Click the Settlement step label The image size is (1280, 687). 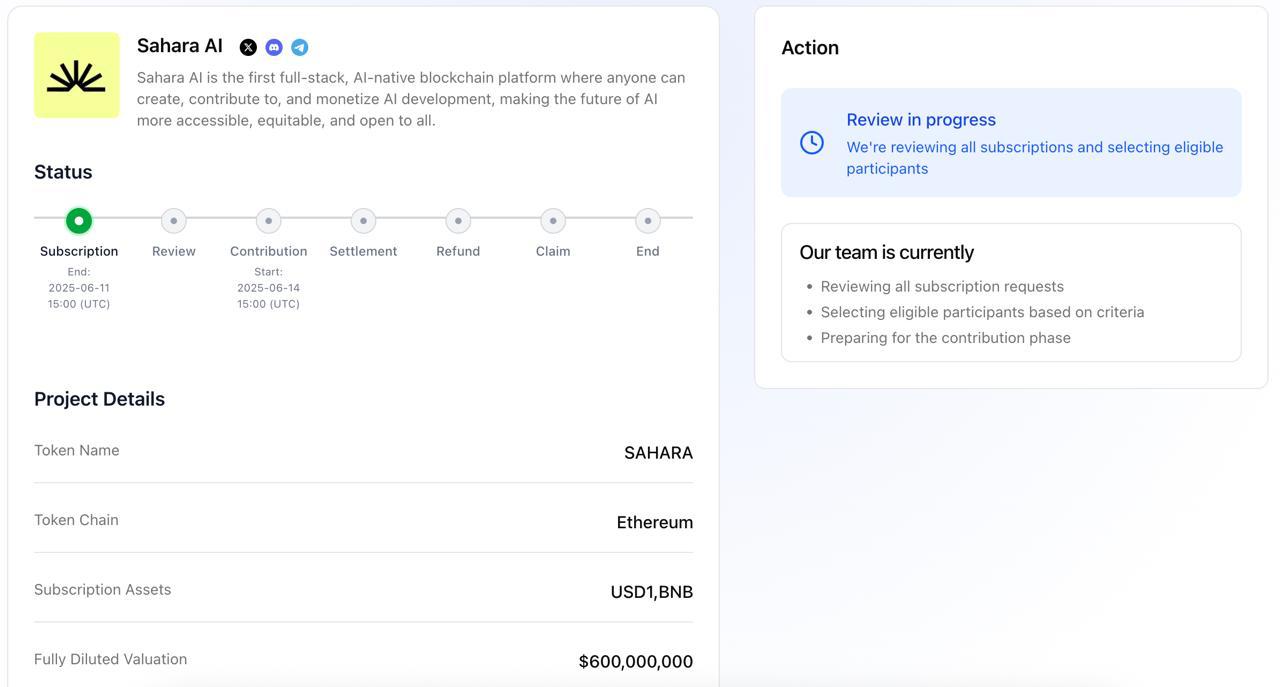tap(363, 251)
